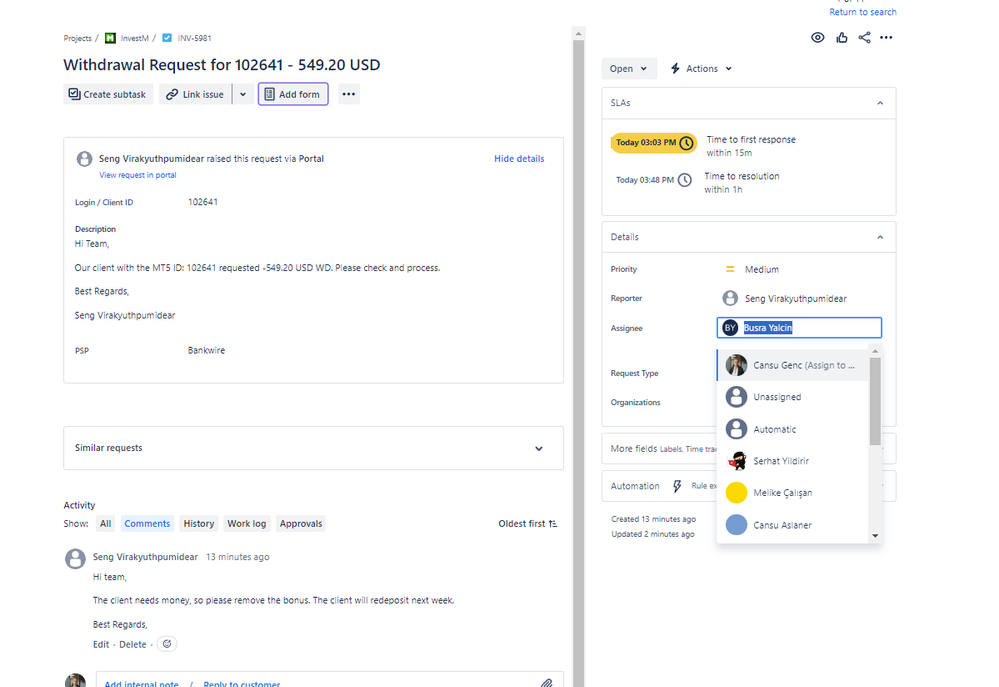Open the share icon
The height and width of the screenshot is (687, 999).
click(x=864, y=38)
